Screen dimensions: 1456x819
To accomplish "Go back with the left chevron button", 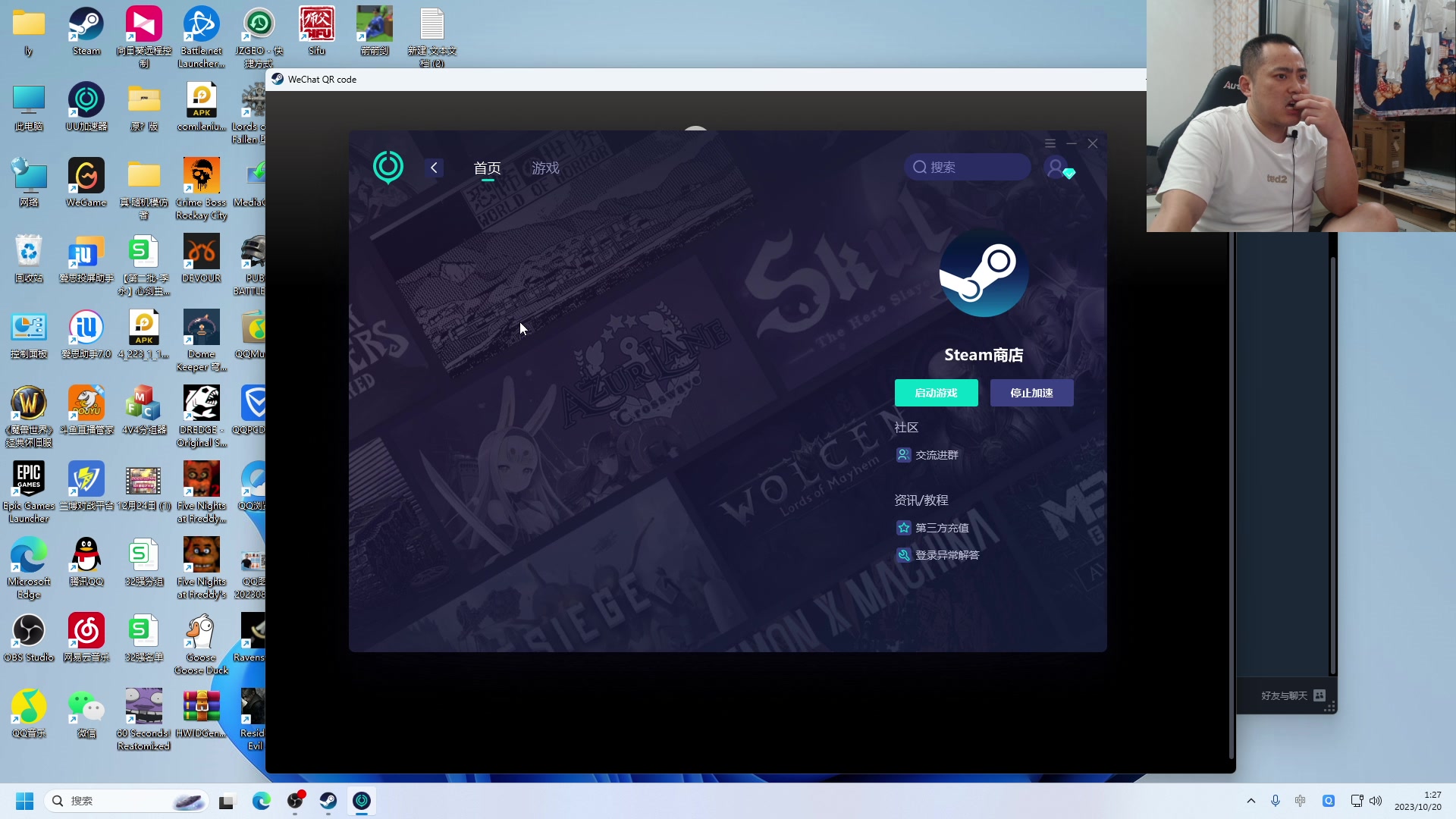I will 434,168.
